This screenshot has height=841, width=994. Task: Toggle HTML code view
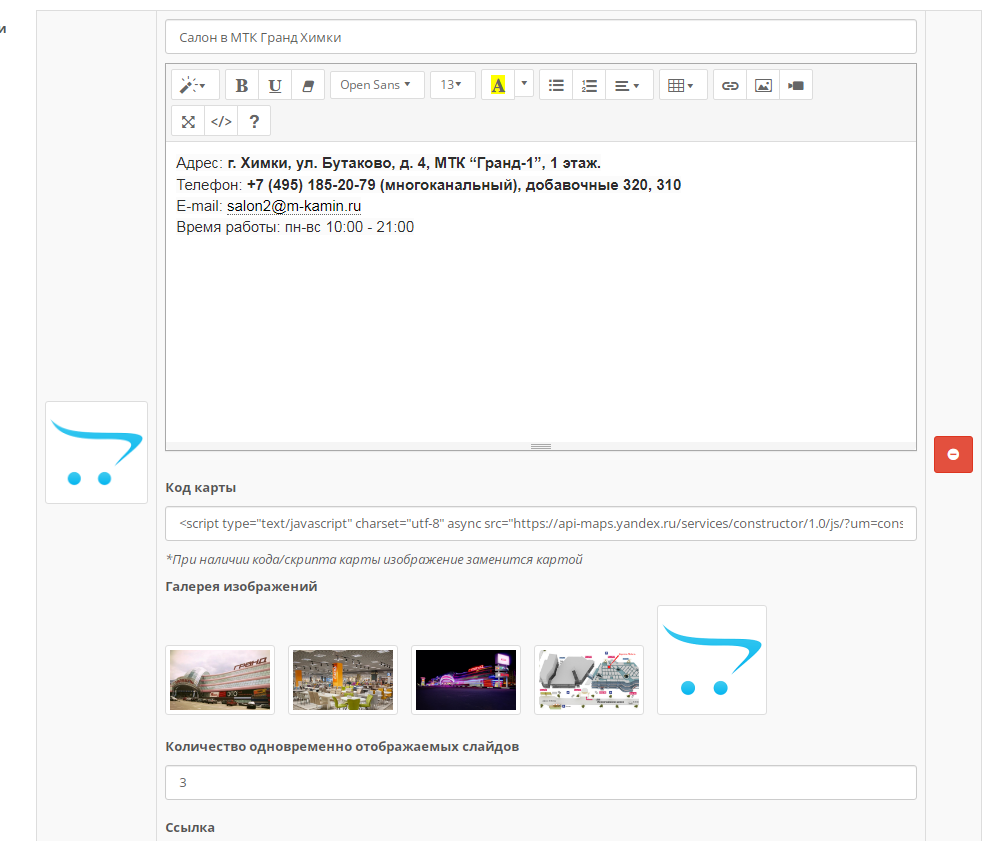coord(221,122)
